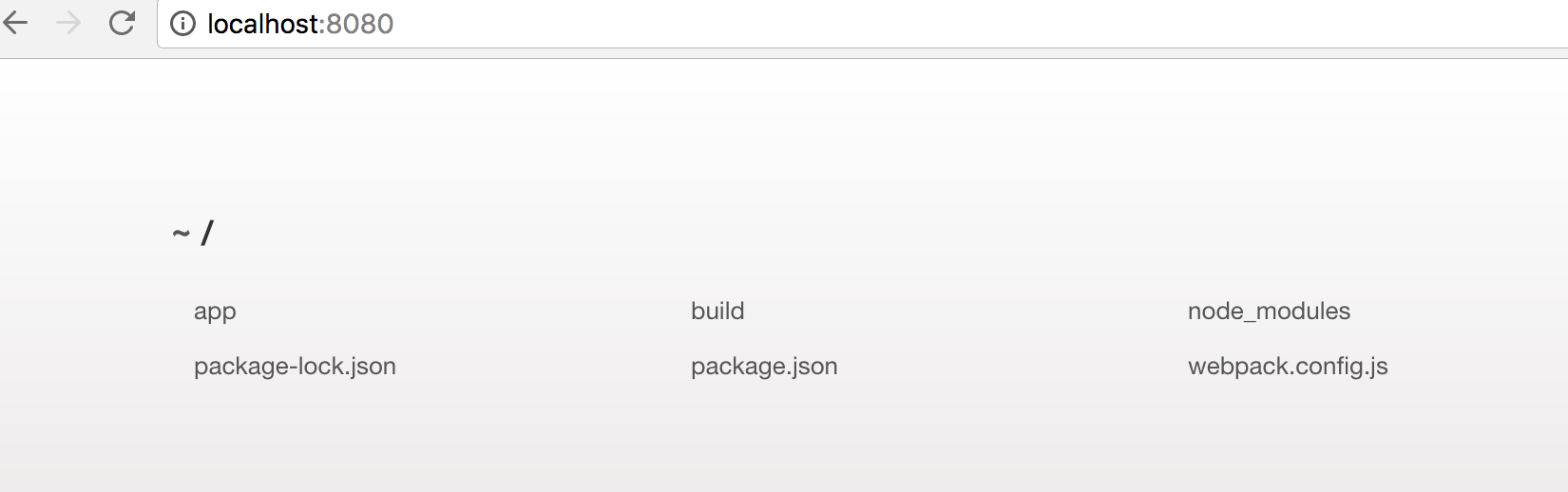
Task: Reload the localhost page
Action: [122, 23]
